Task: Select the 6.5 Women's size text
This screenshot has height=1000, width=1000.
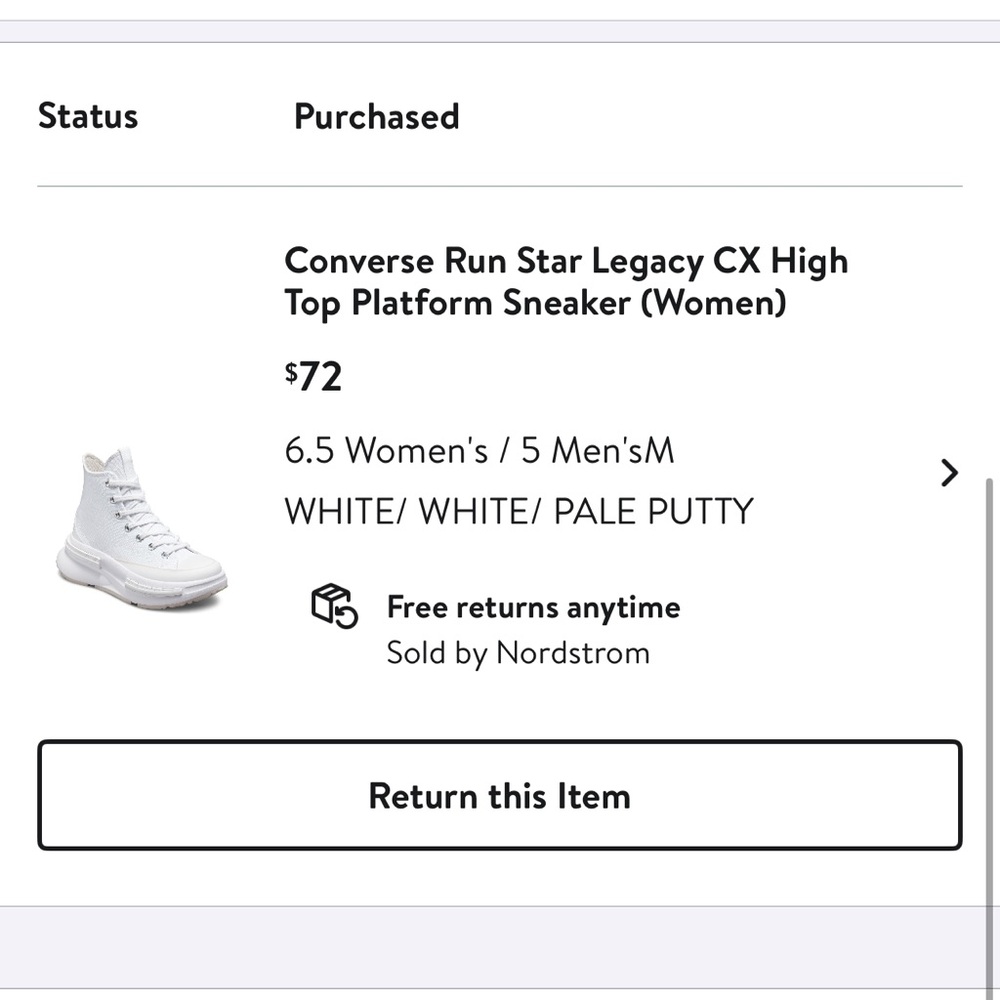Action: 386,451
